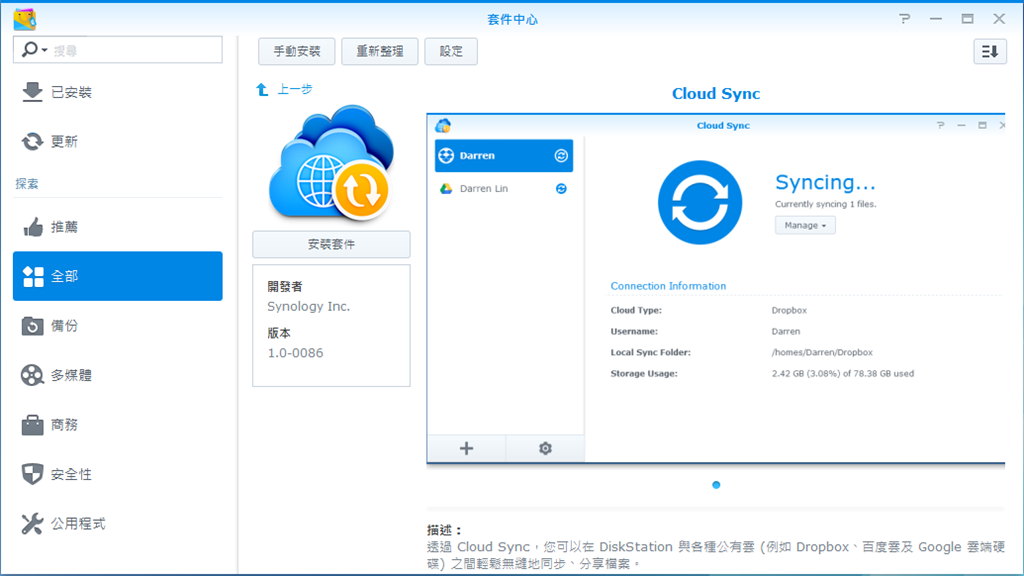
Task: Click the Cloud Type value Dropbox
Action: pyautogui.click(x=789, y=310)
